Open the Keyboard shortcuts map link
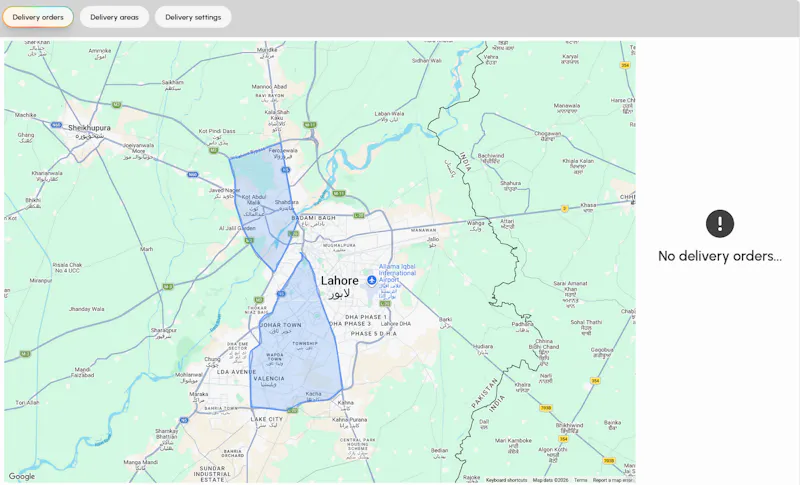 [506, 480]
